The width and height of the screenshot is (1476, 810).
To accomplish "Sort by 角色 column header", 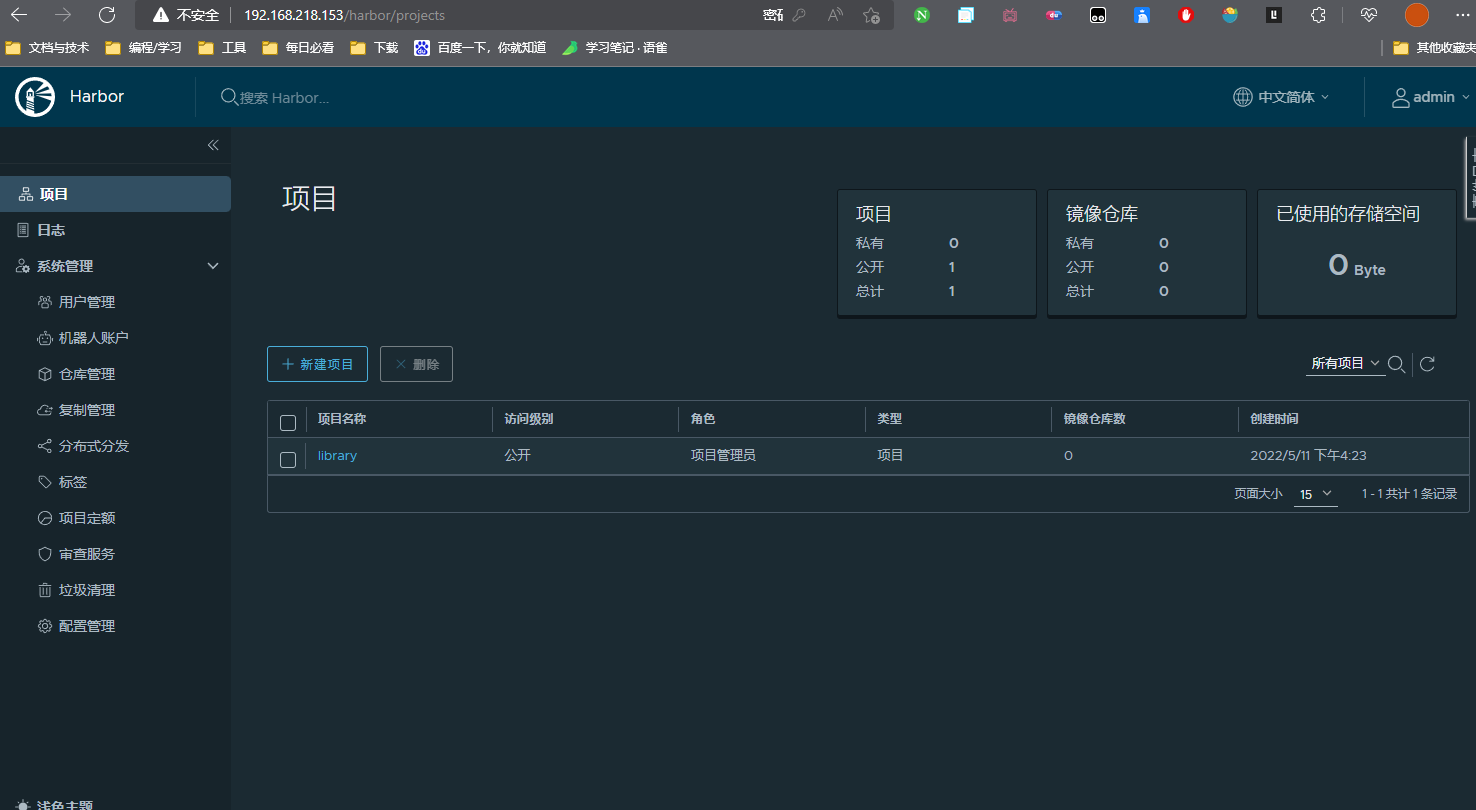I will click(703, 419).
